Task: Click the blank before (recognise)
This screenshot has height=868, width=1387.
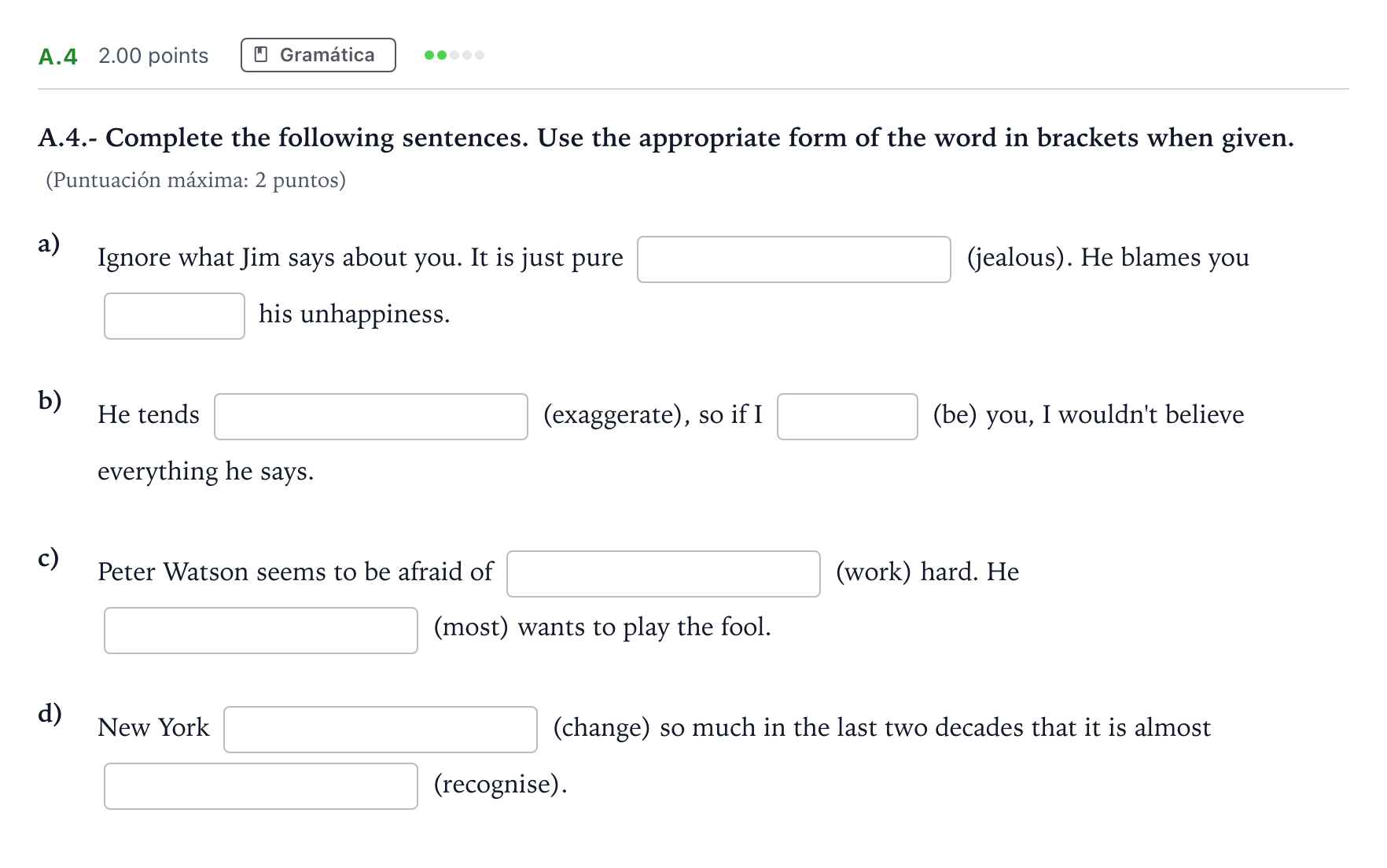Action: tap(261, 786)
